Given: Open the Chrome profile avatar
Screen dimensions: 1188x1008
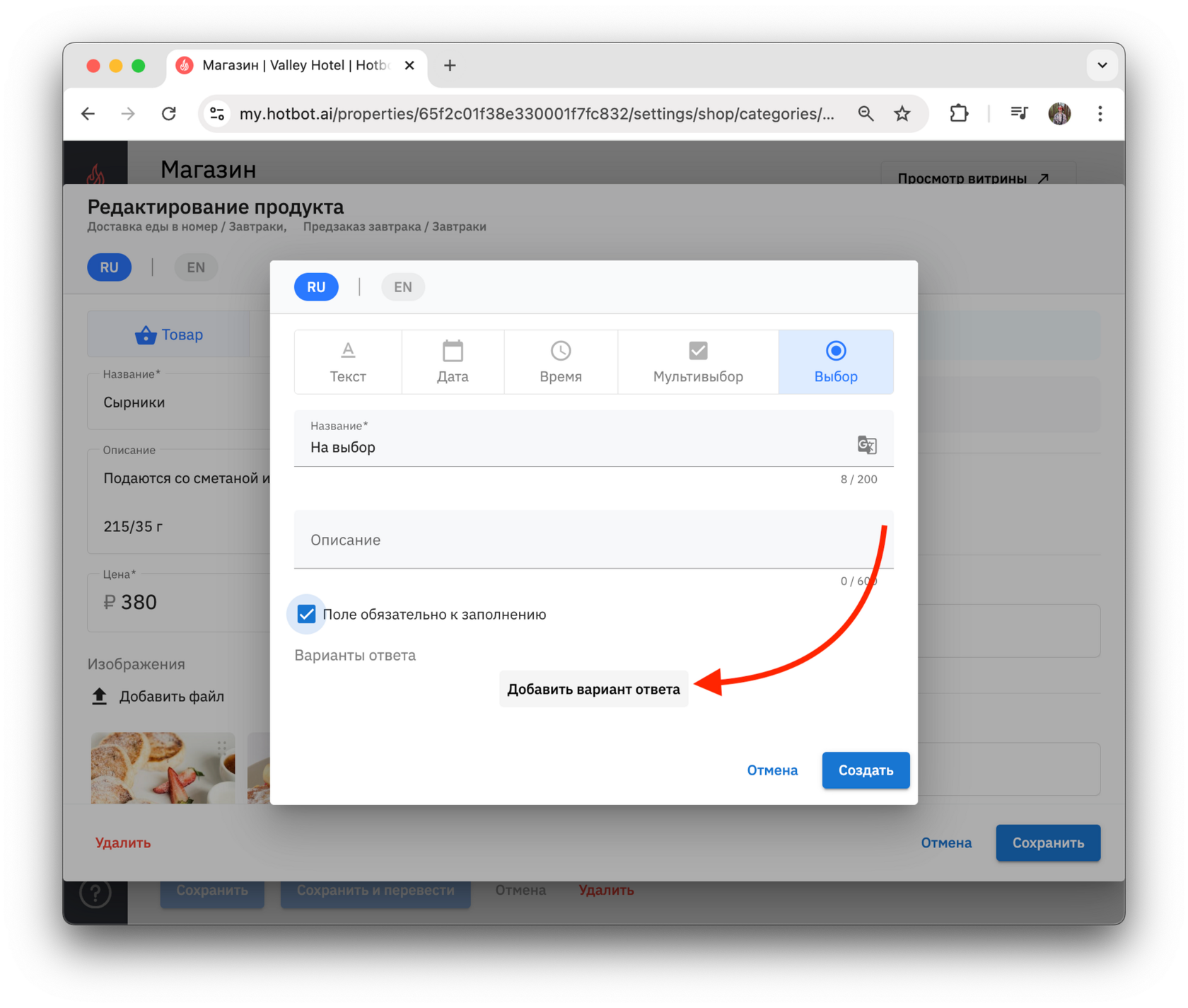Looking at the screenshot, I should coord(1059,113).
